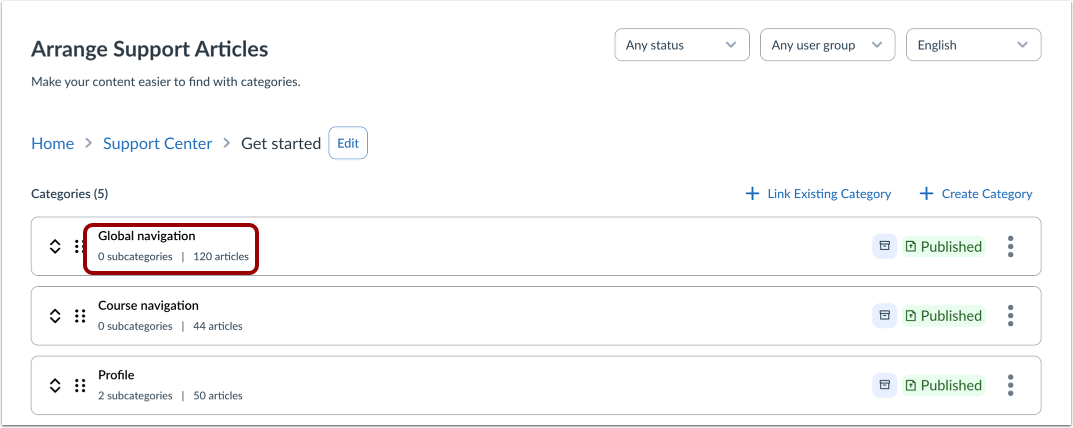This screenshot has width=1073, height=428.
Task: Open the Any user group dropdown
Action: coord(827,45)
